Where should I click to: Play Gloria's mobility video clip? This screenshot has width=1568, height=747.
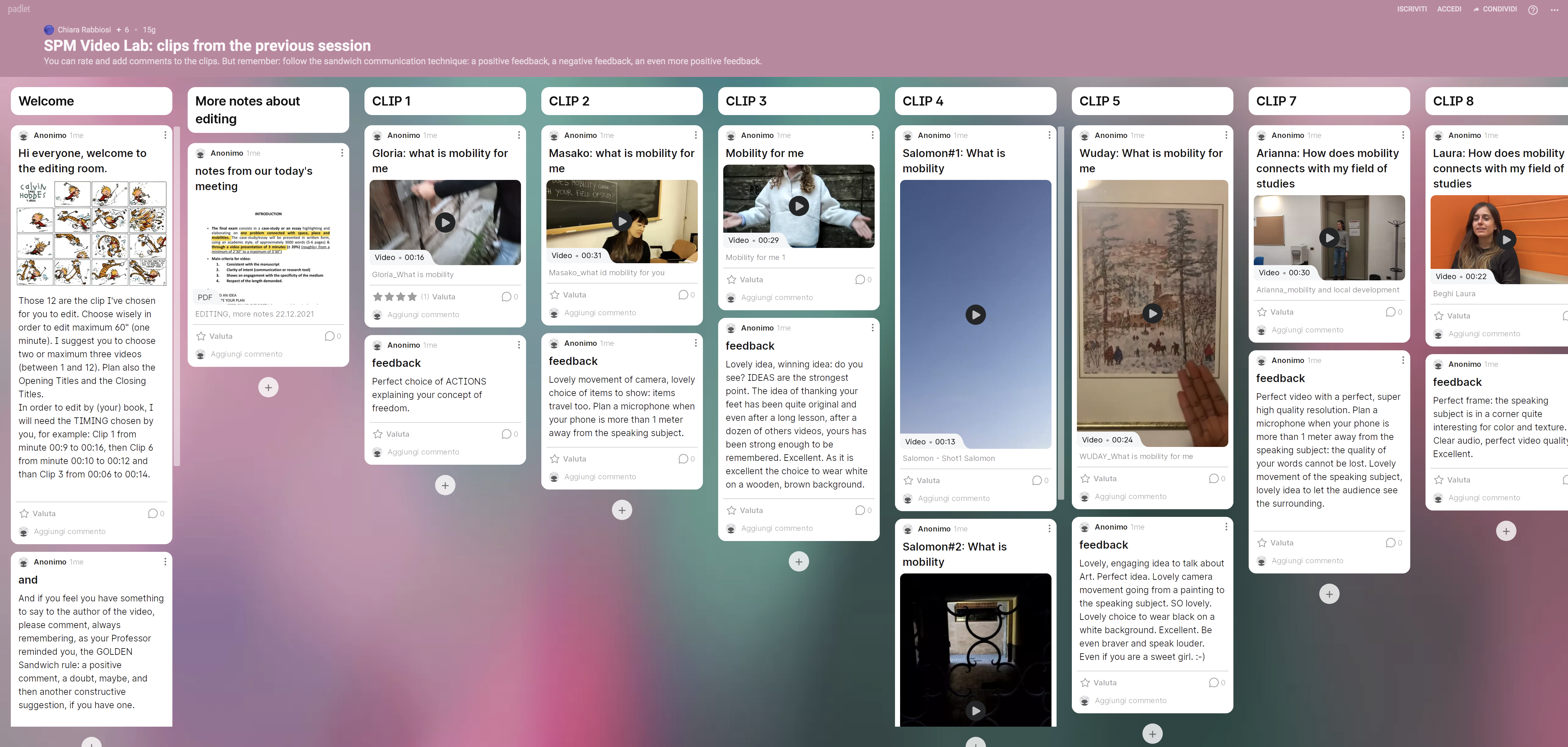pyautogui.click(x=445, y=223)
